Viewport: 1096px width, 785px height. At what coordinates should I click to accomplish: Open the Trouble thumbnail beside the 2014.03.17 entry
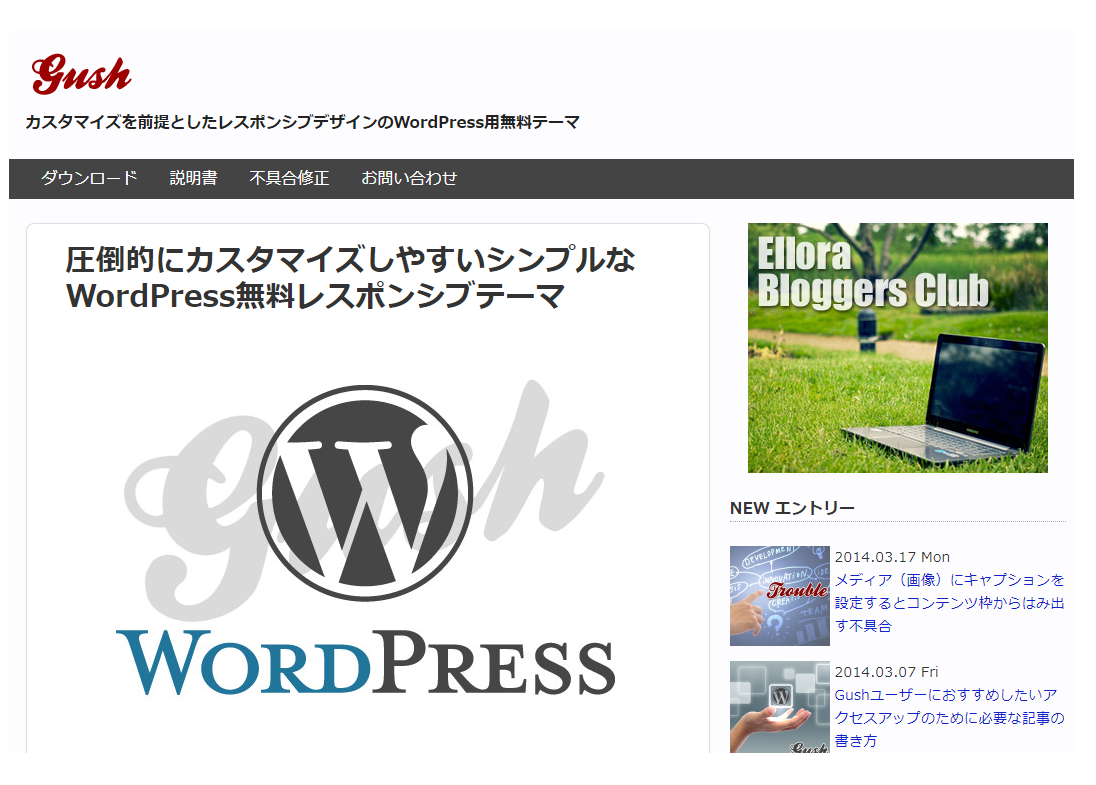click(x=779, y=596)
